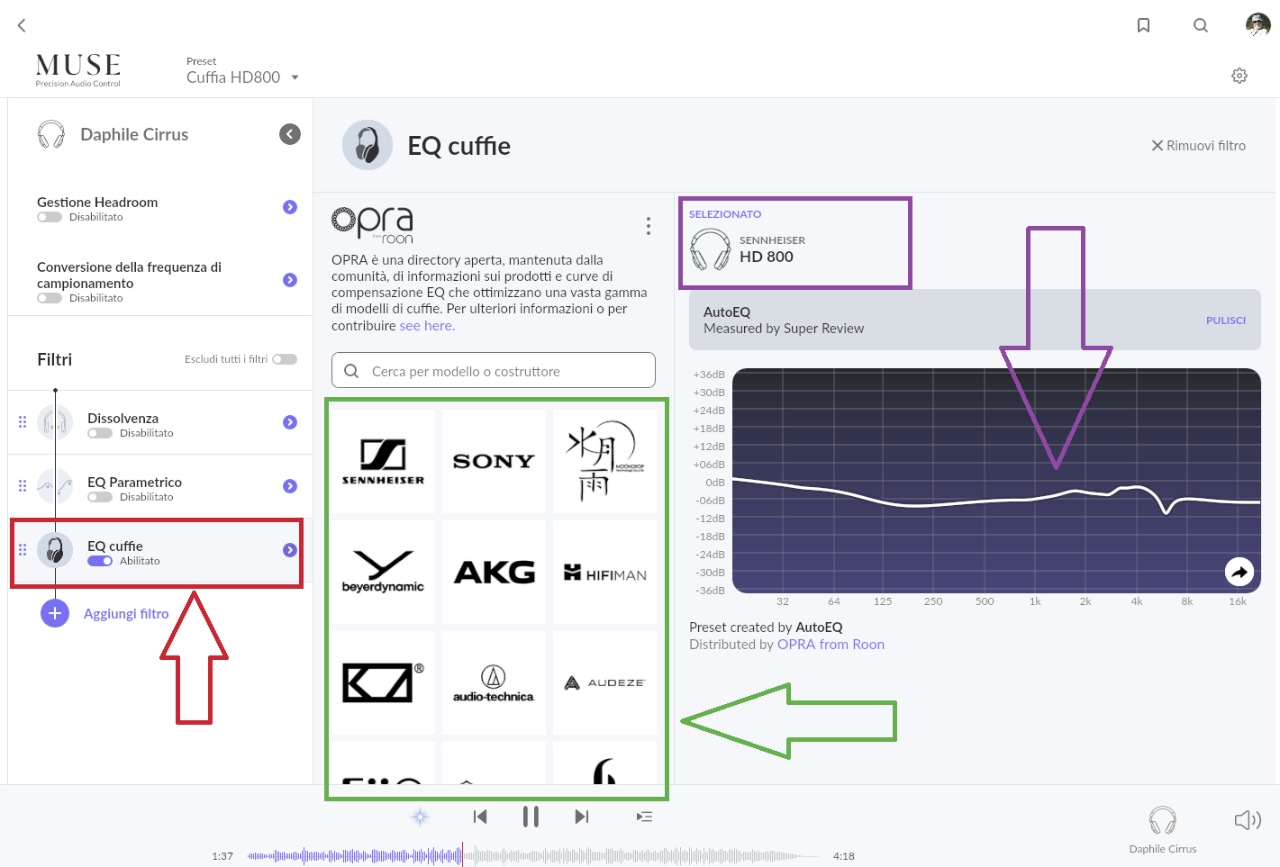Open the play queue icon
Viewport: 1280px width, 867px height.
(x=645, y=817)
